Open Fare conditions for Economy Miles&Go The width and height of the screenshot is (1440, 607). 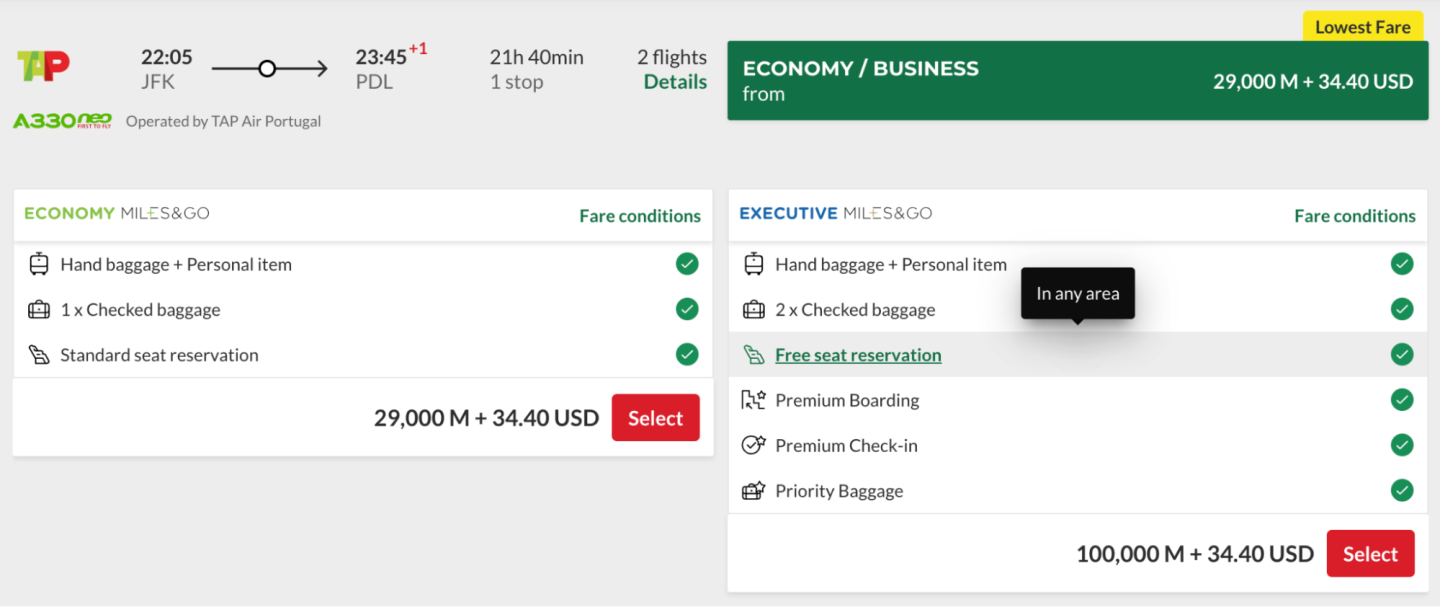click(640, 216)
